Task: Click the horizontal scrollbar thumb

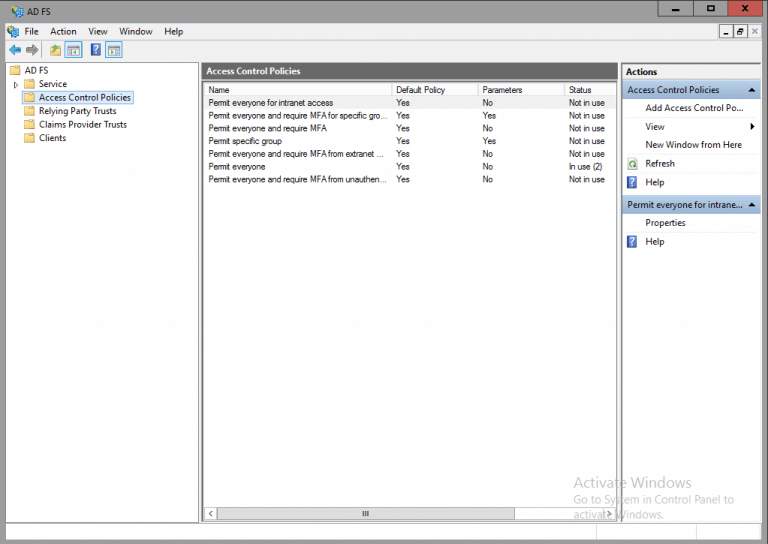Action: tap(366, 514)
